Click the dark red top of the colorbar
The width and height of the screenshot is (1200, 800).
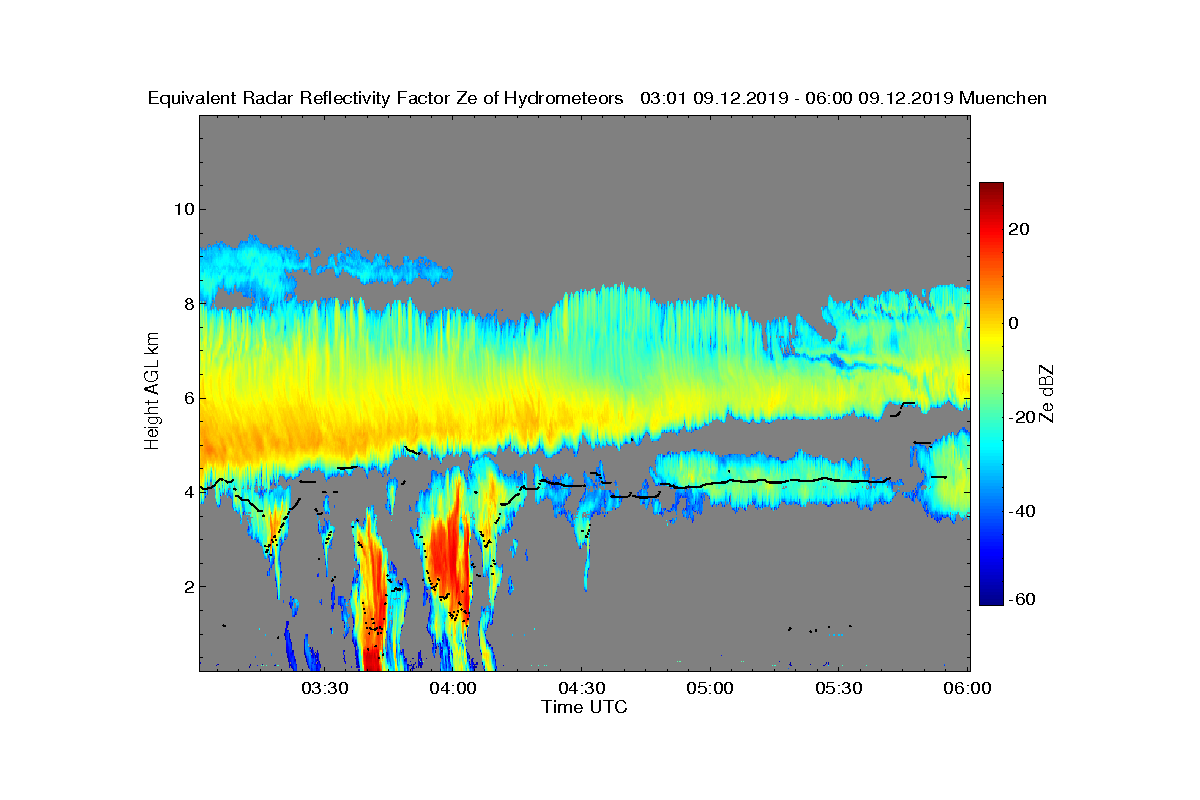click(991, 190)
